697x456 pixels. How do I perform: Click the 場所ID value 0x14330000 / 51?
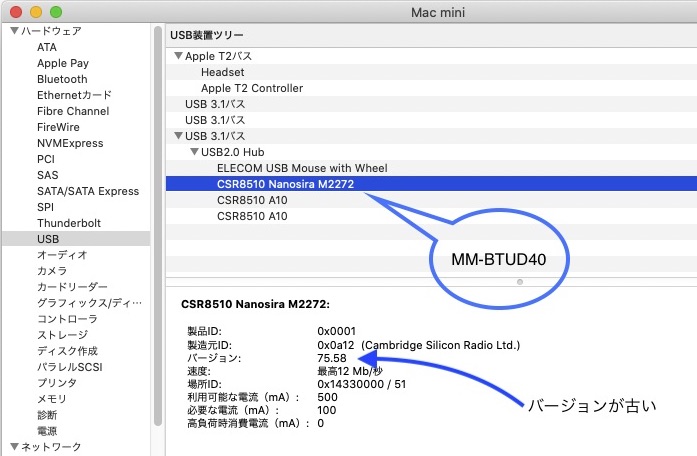(361, 384)
